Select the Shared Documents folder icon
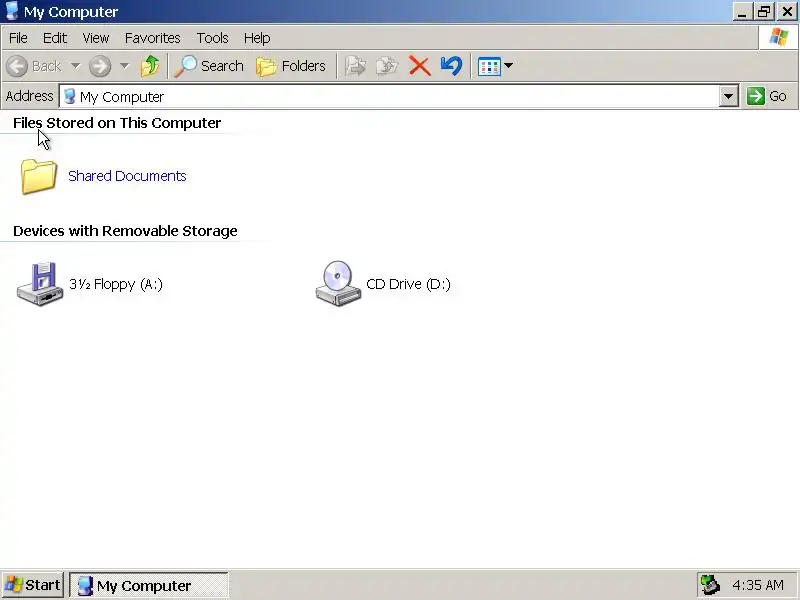 coord(39,177)
